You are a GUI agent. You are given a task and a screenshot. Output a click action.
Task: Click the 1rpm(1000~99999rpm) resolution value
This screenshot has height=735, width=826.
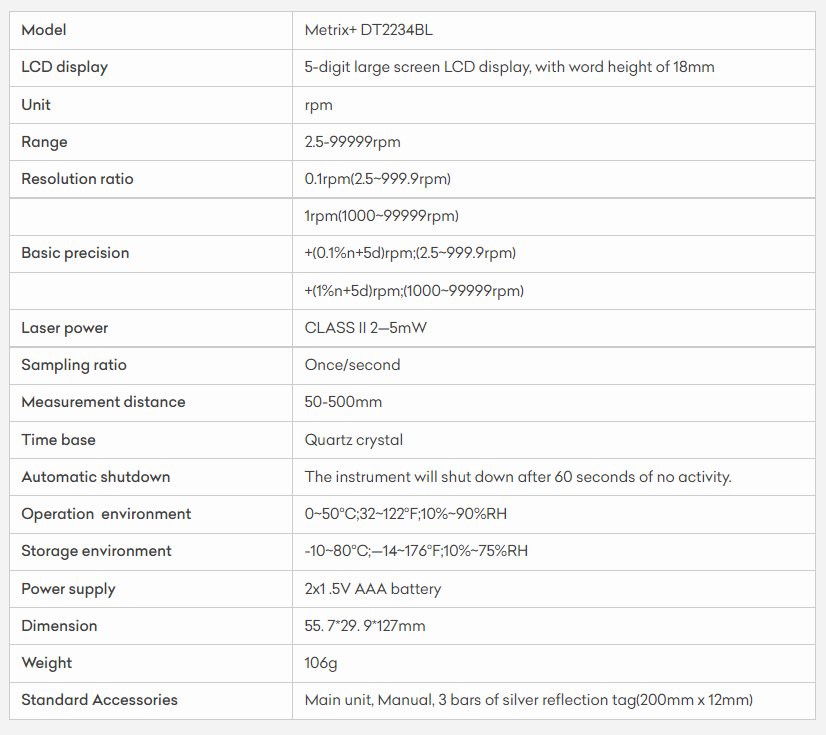[x=381, y=216]
